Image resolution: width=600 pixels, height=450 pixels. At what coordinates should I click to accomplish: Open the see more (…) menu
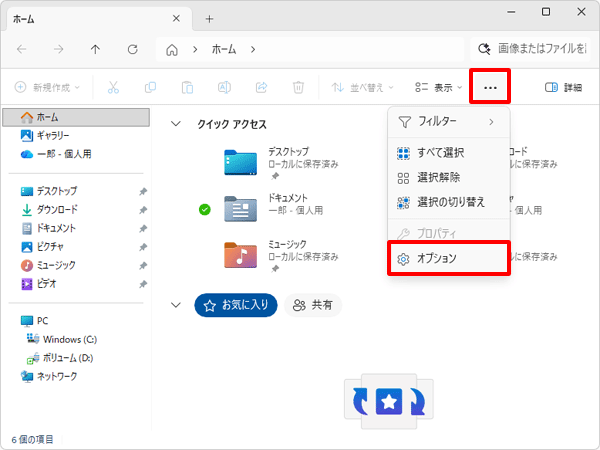click(490, 88)
